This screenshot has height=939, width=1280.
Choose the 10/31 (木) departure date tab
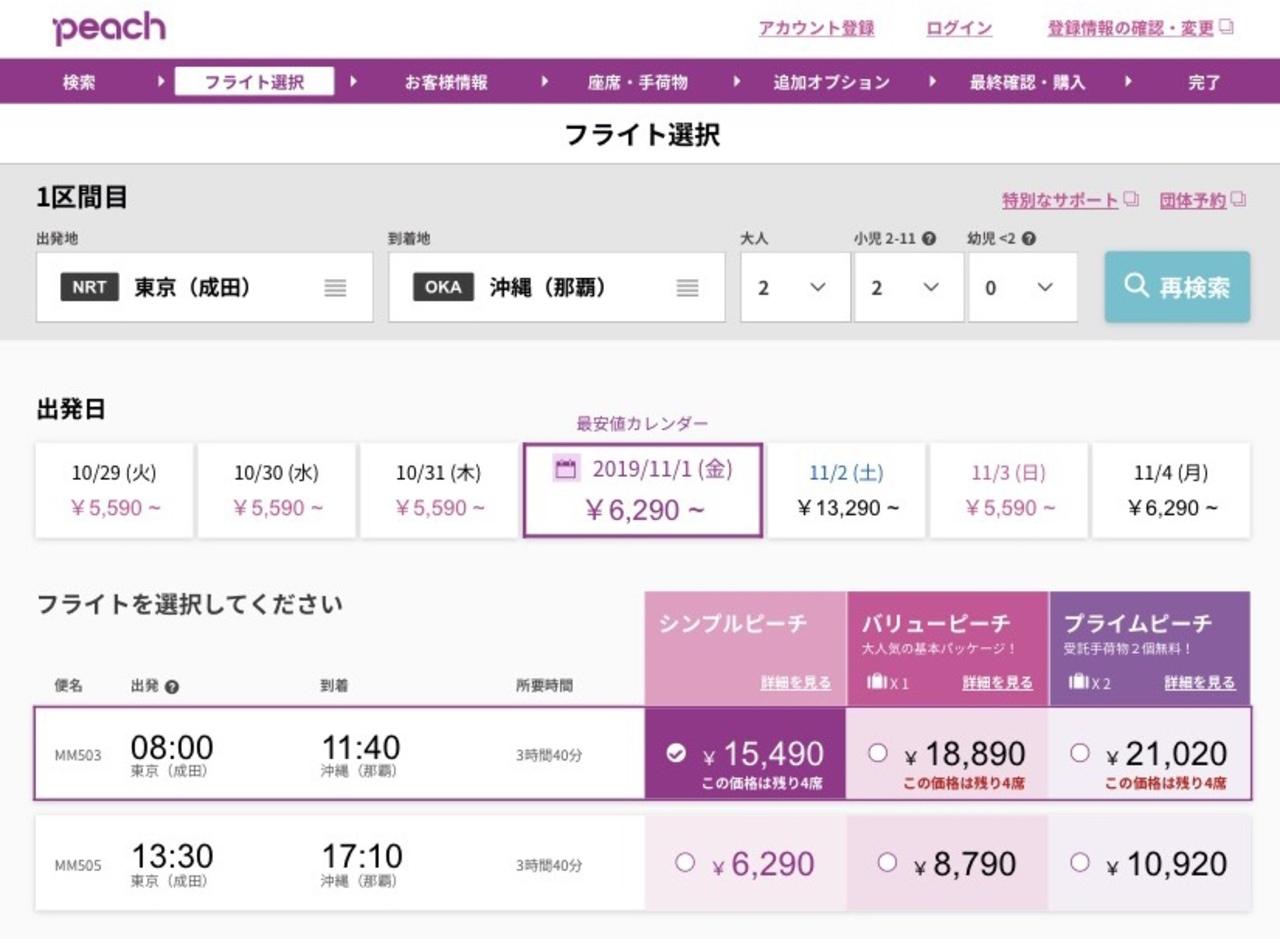439,490
